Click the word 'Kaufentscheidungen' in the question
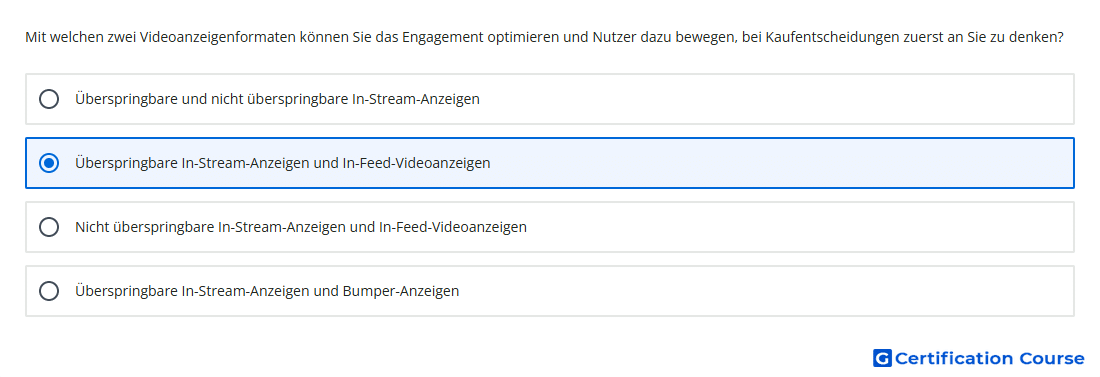 833,37
